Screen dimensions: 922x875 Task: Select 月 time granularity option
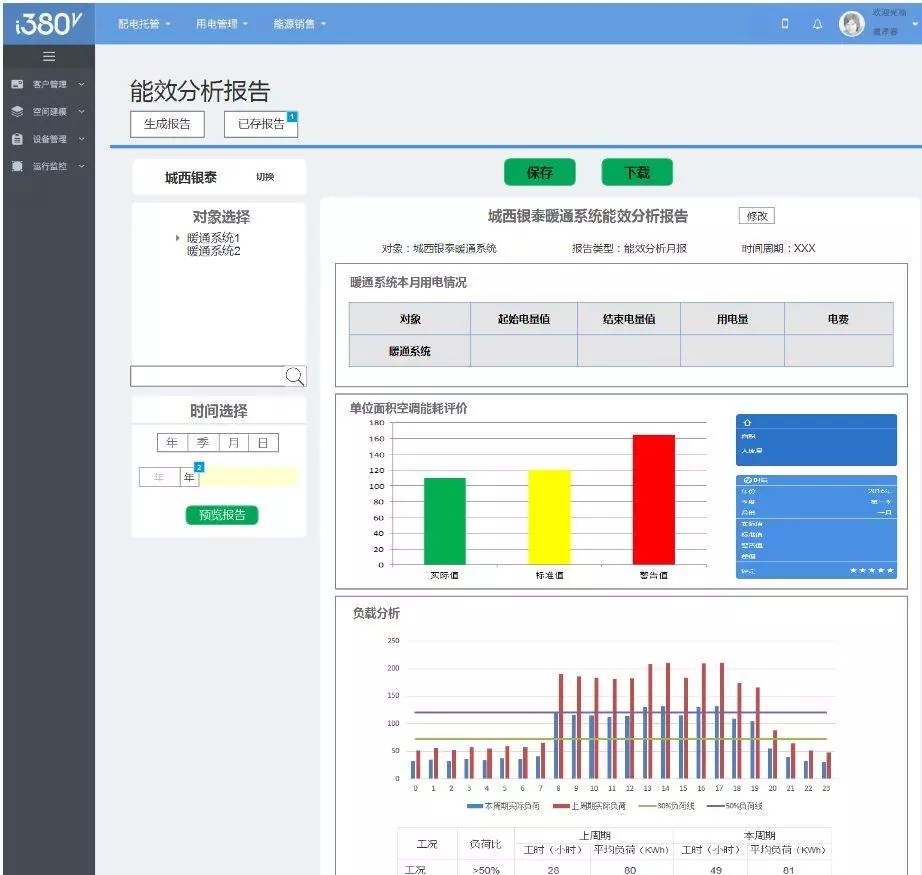tap(233, 443)
